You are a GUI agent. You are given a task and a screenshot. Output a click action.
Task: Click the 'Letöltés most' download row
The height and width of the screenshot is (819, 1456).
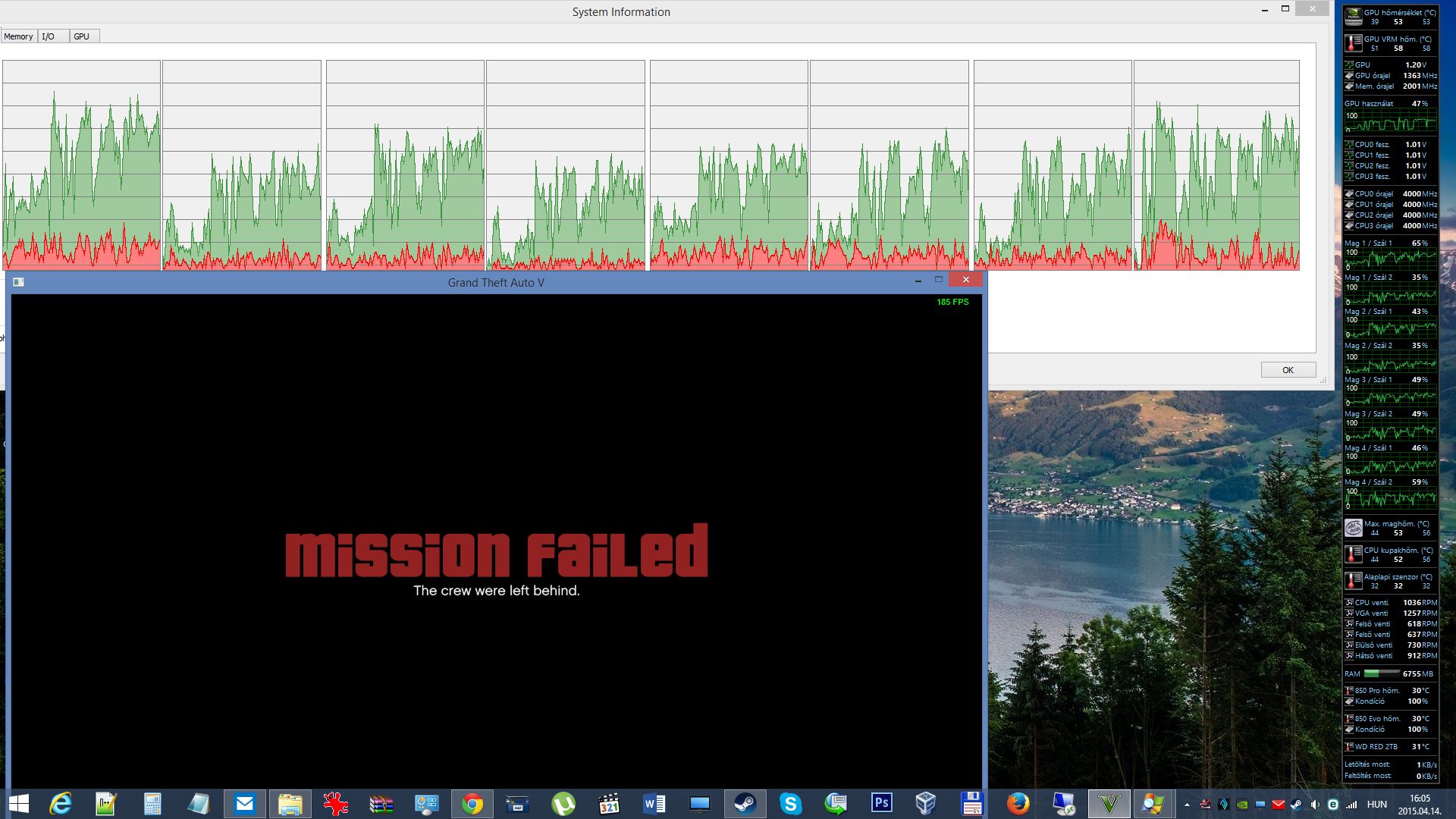pos(1391,764)
